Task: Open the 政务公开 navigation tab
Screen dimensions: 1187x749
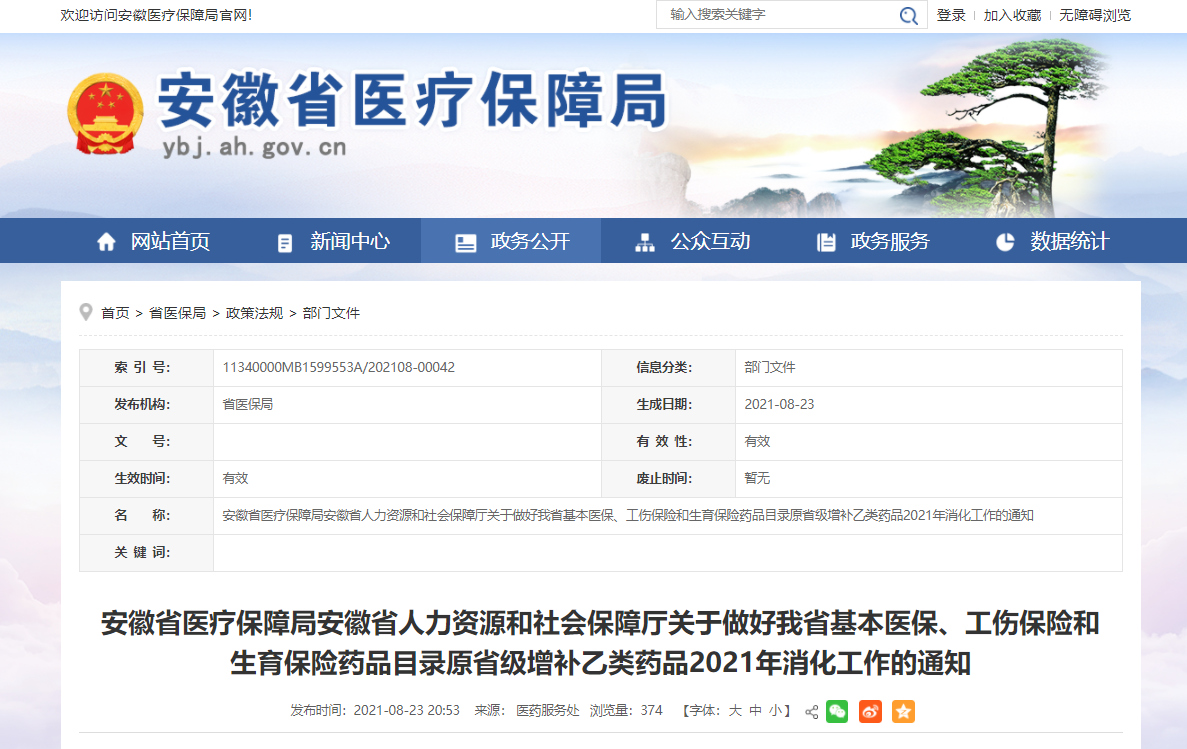Action: coord(529,241)
